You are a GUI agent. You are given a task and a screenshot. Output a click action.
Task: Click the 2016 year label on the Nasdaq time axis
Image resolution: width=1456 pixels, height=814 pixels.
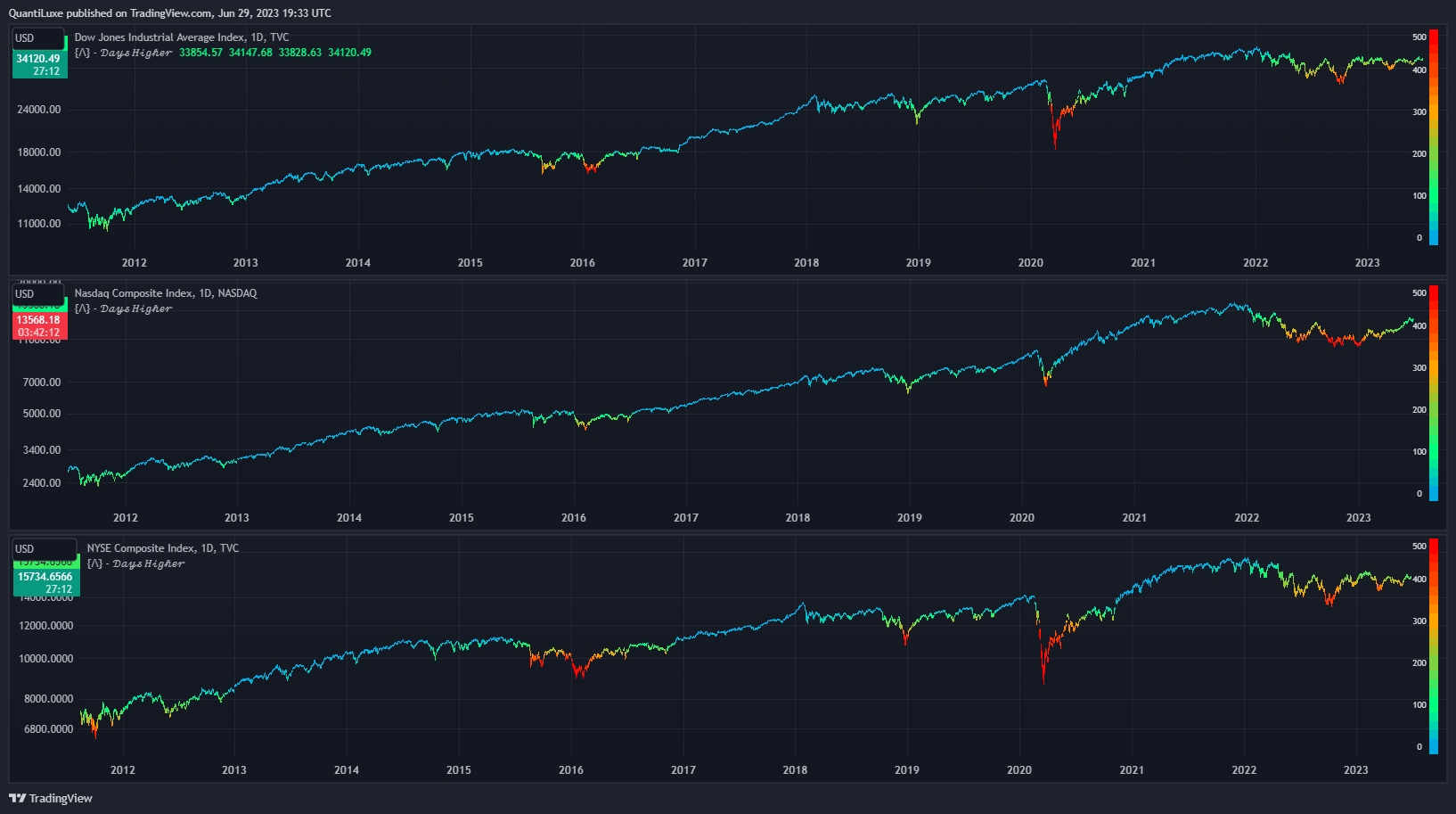coord(574,518)
